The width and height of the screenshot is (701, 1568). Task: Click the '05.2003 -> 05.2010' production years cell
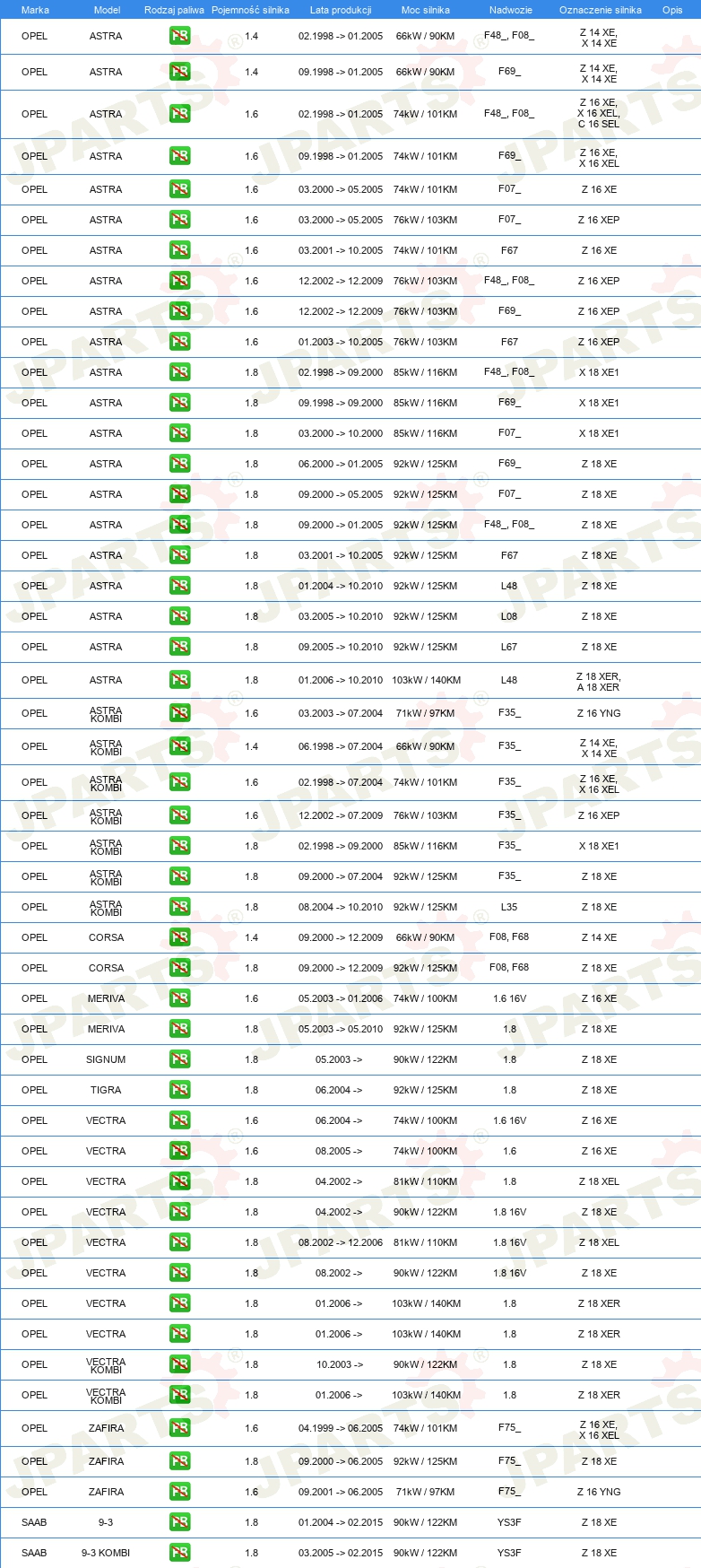[x=341, y=1029]
